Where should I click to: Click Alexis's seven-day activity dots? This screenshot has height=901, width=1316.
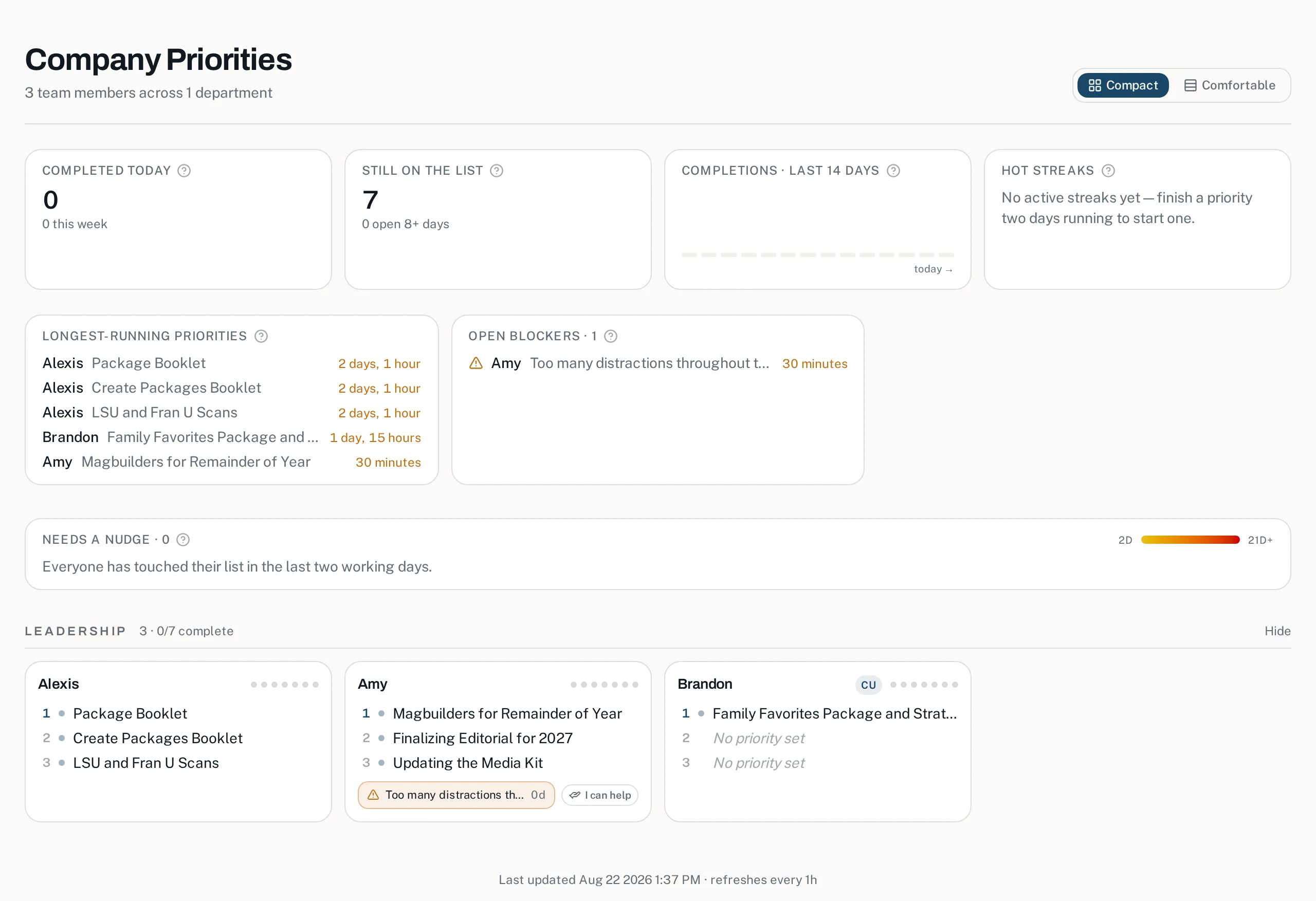[285, 685]
